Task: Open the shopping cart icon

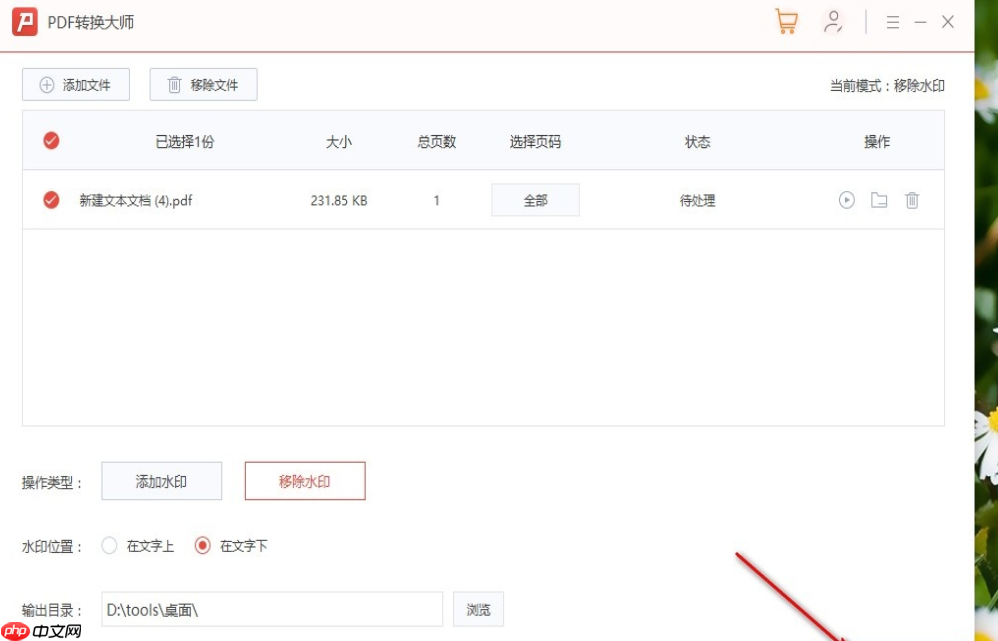Action: [787, 21]
